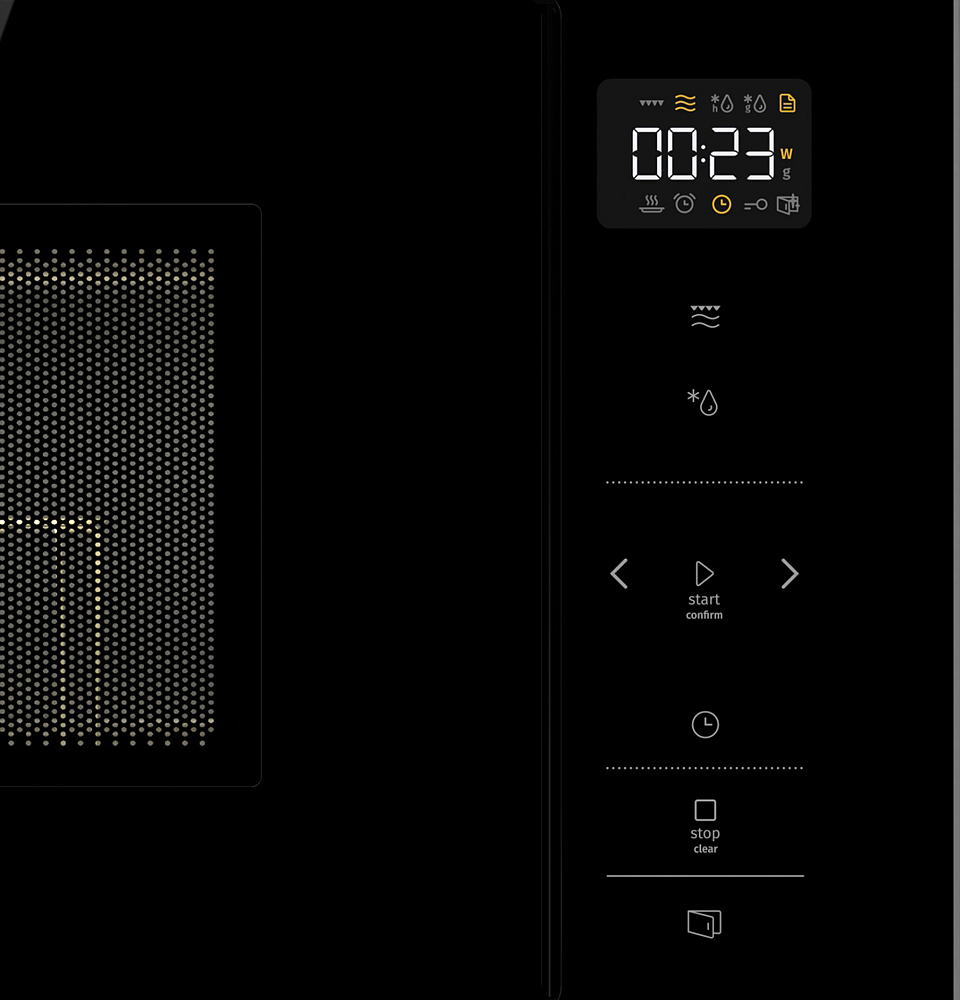Tap the door icon inside the display

point(788,204)
